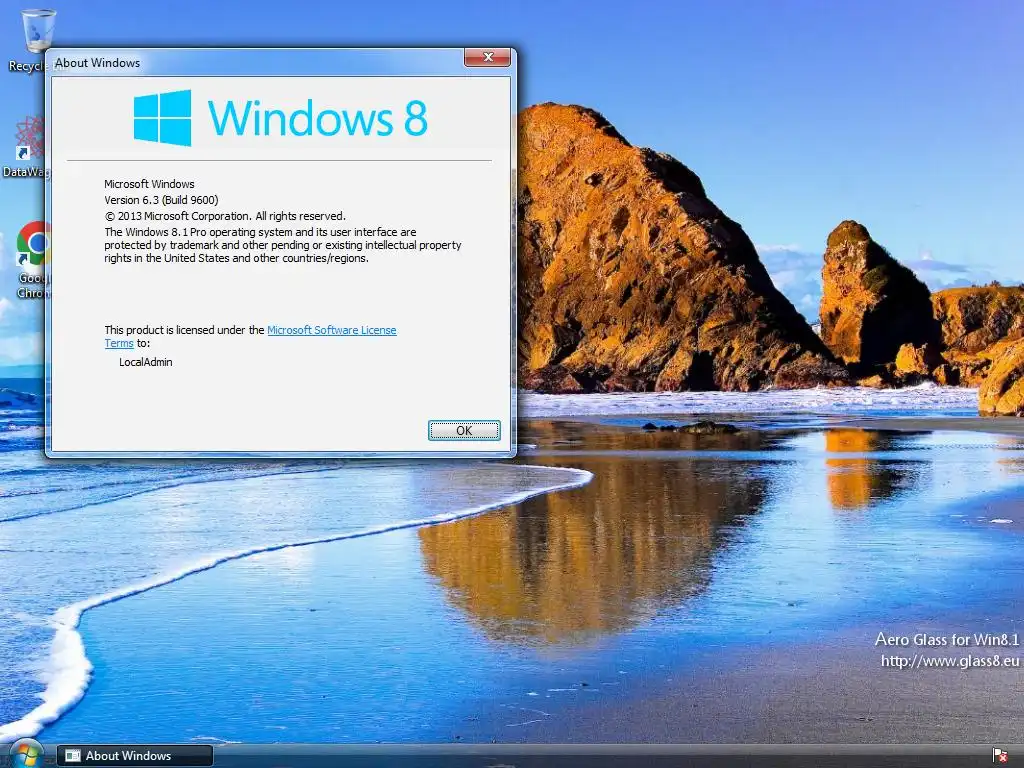Click the 'Microsoft Windows' heading text
1024x768 pixels.
[x=150, y=184]
